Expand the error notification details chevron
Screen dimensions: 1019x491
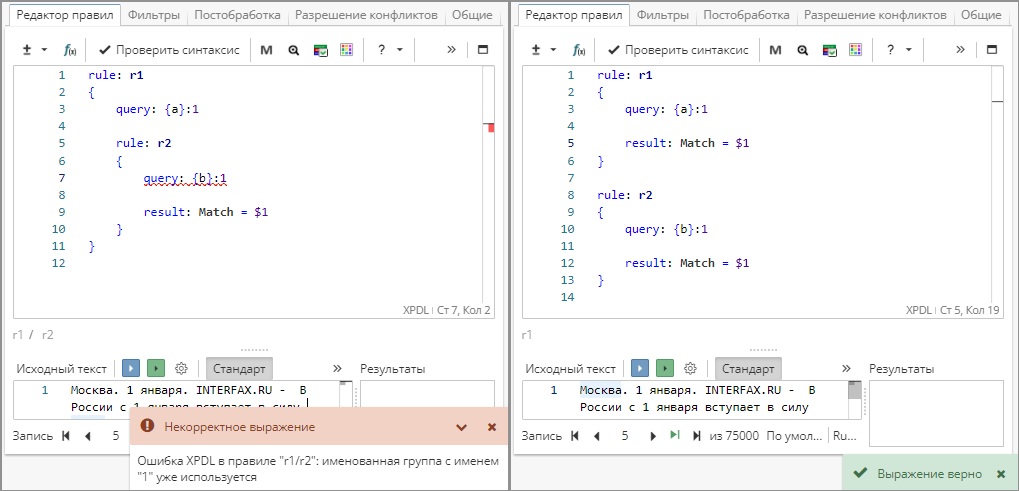coord(461,427)
